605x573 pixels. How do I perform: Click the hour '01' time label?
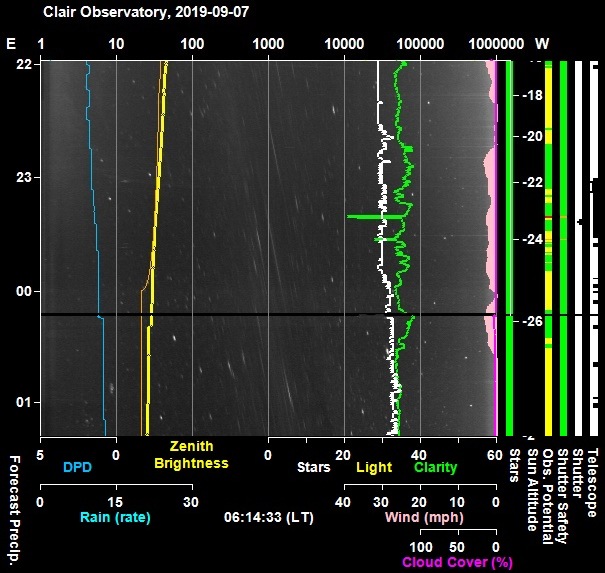click(x=23, y=402)
